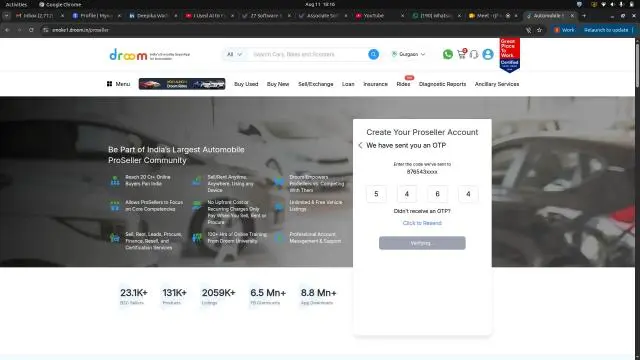Image resolution: width=640 pixels, height=360 pixels.
Task: Click the 23.1K+ statistic
Action: [x=133, y=293]
